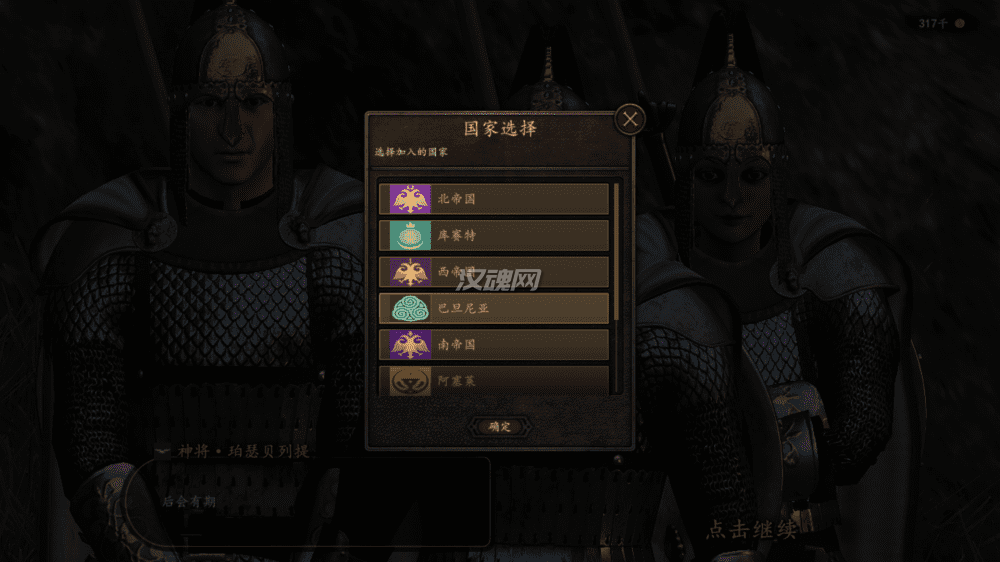The height and width of the screenshot is (562, 1000).
Task: Click the 北帝国 purple eagle banner icon
Action: tap(410, 199)
